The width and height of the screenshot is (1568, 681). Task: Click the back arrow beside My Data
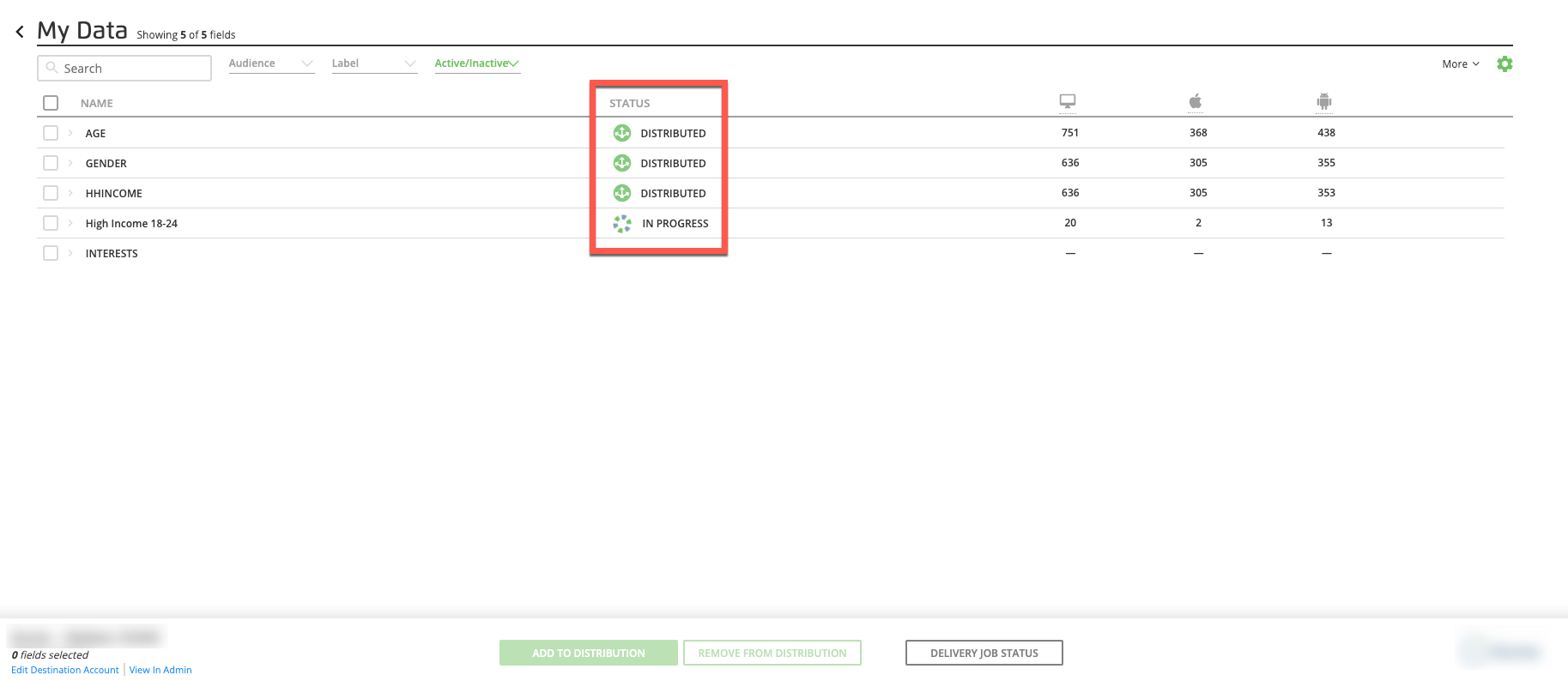click(x=20, y=32)
